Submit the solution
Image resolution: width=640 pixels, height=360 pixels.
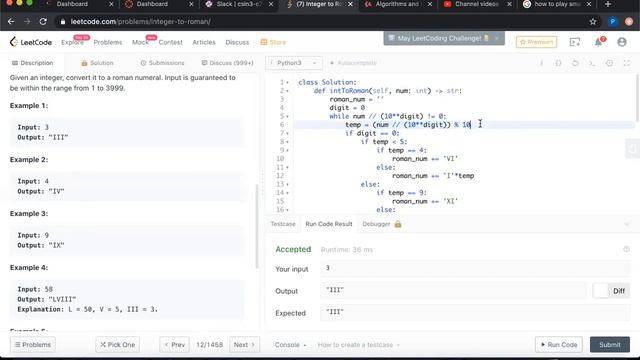[610, 345]
